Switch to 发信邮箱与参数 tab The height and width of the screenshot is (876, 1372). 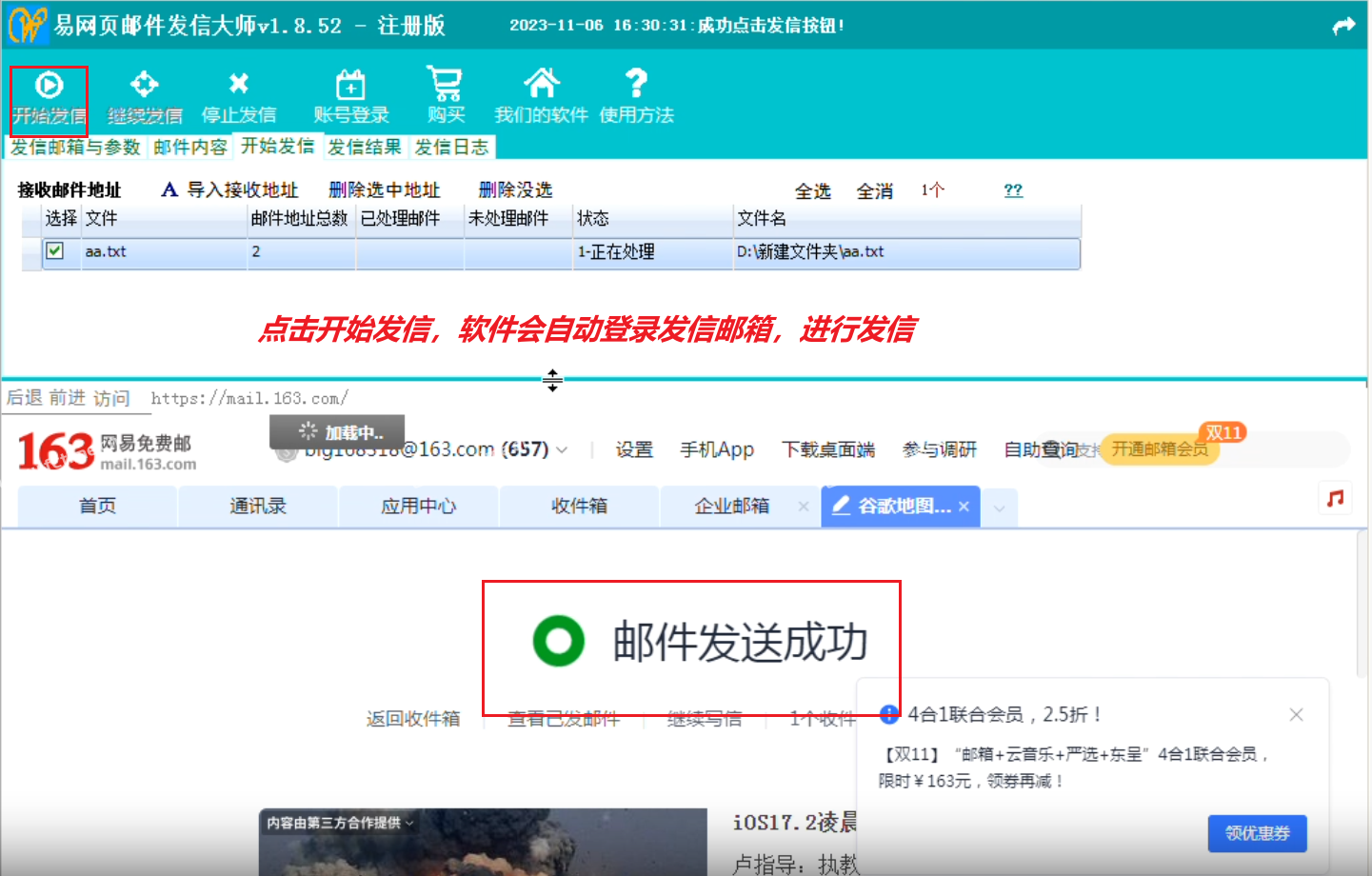(75, 147)
